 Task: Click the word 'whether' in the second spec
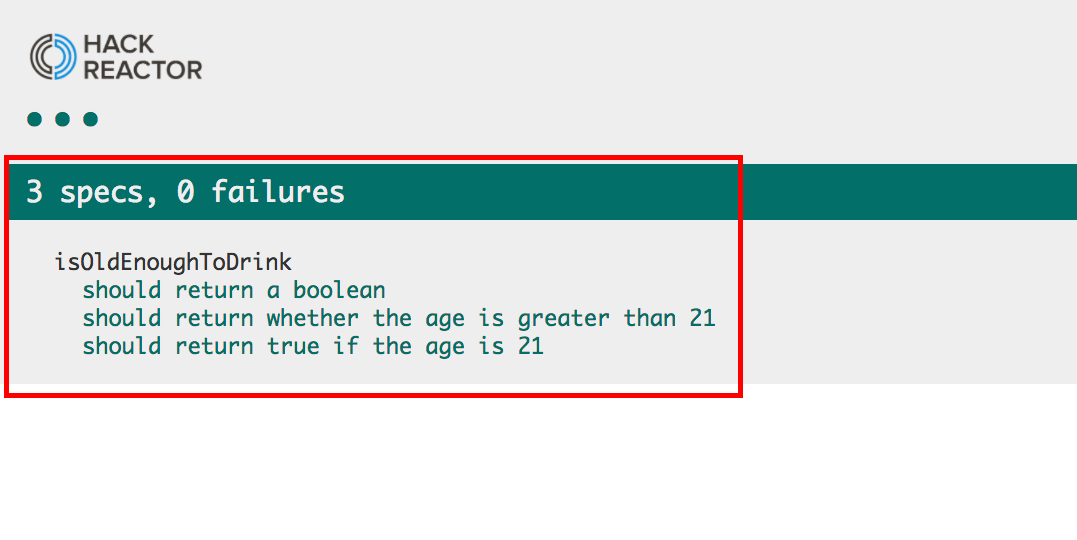click(313, 319)
